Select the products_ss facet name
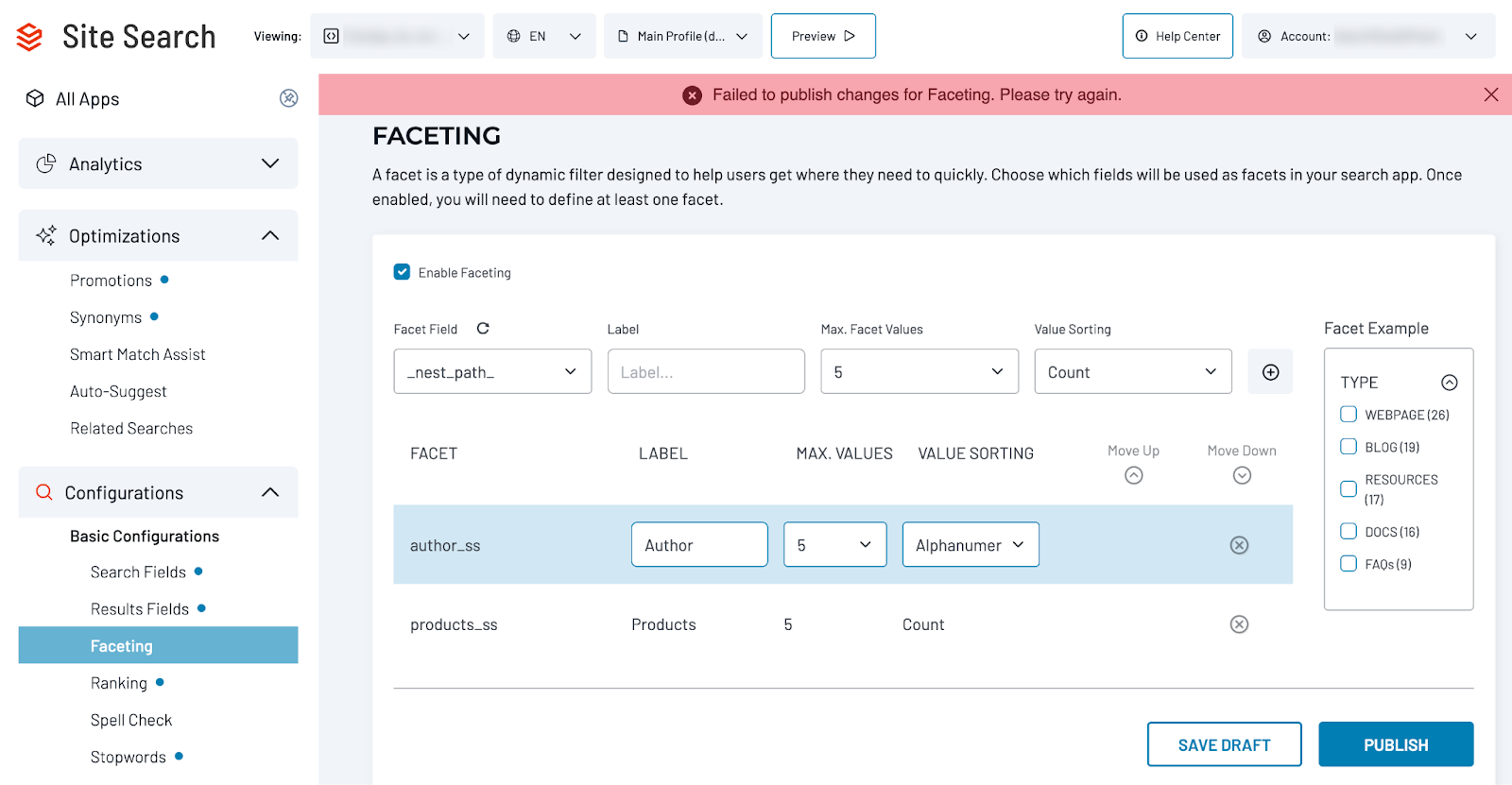Viewport: 1512px width, 785px height. (x=454, y=624)
